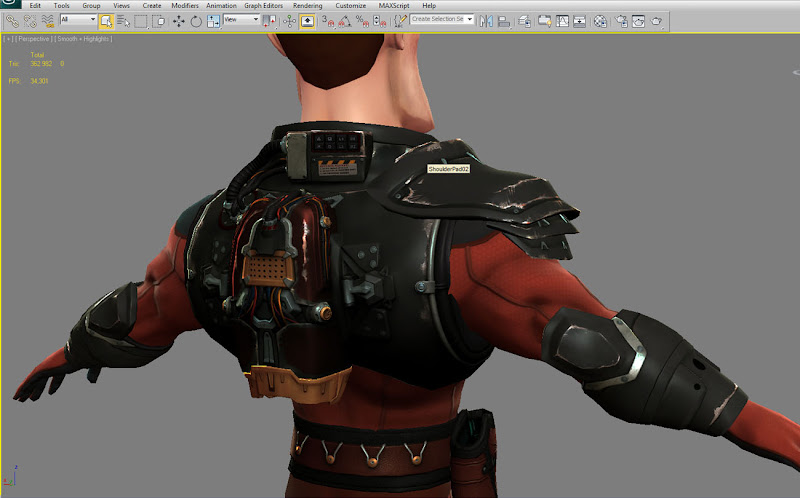Click the viewport [+] general label
800x498 pixels.
click(x=8, y=39)
